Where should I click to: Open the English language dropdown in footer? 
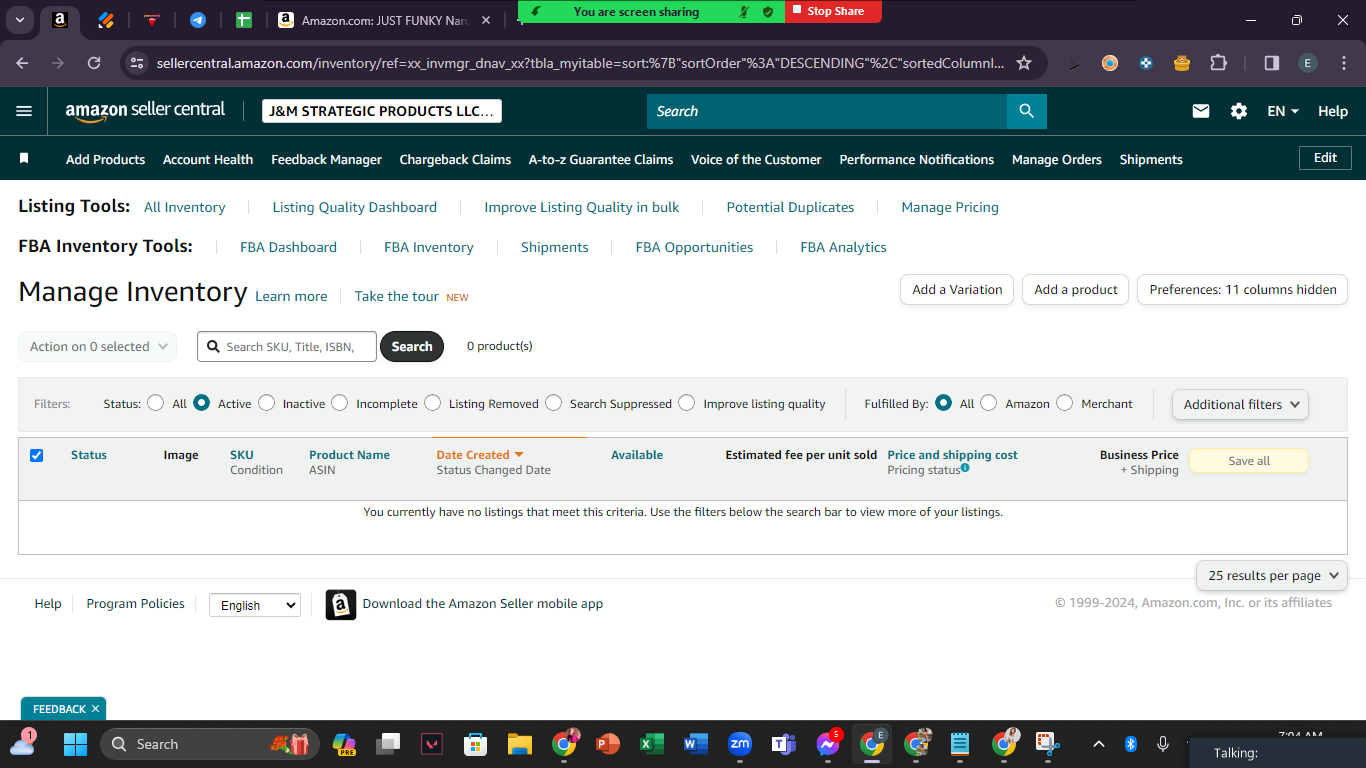point(255,605)
